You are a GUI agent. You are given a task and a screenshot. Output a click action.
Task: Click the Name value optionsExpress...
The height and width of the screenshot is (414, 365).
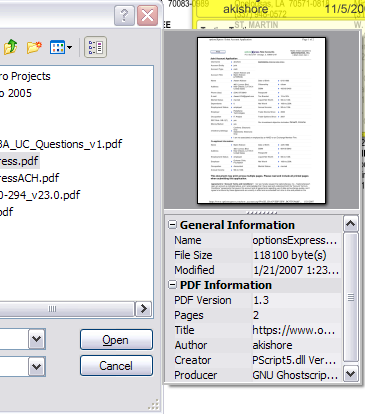click(x=295, y=240)
